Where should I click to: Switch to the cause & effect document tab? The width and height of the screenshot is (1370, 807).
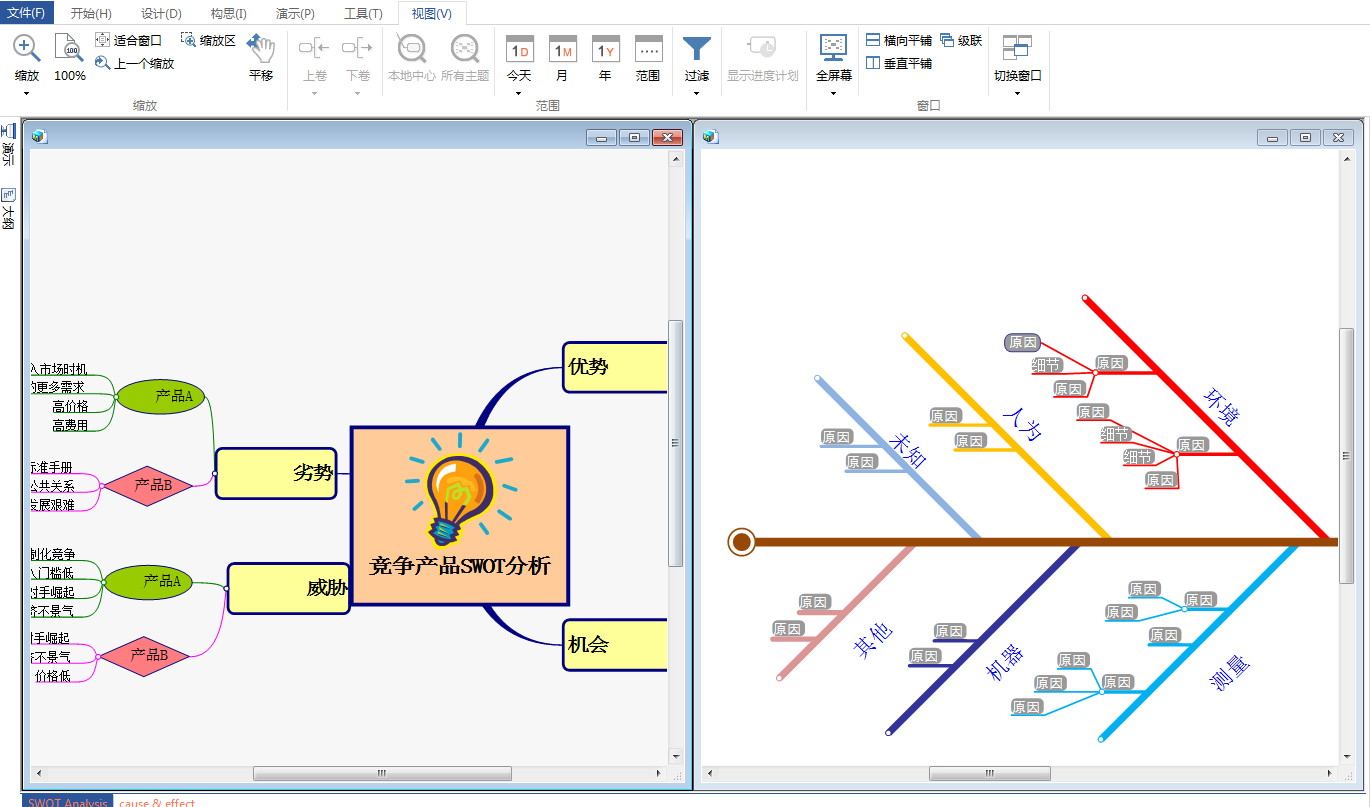point(157,802)
